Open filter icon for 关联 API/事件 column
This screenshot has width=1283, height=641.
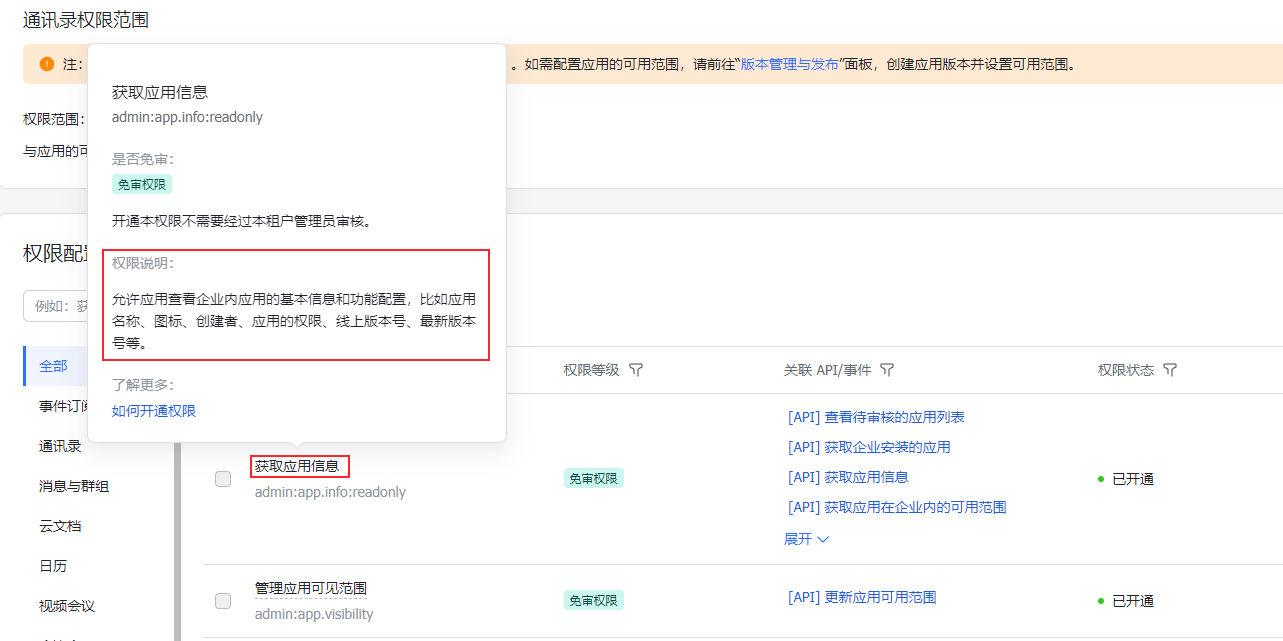coord(887,370)
